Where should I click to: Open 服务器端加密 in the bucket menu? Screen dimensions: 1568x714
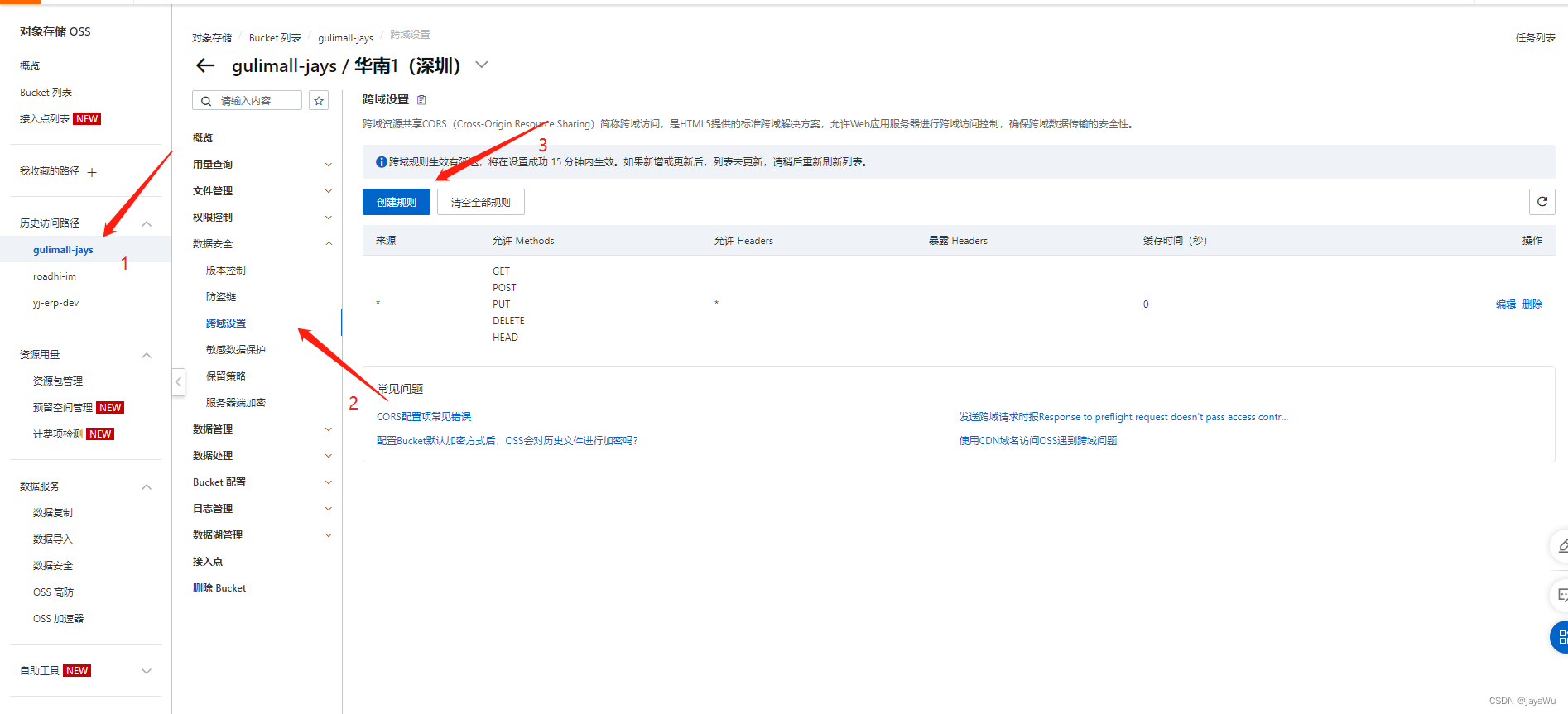pos(236,403)
